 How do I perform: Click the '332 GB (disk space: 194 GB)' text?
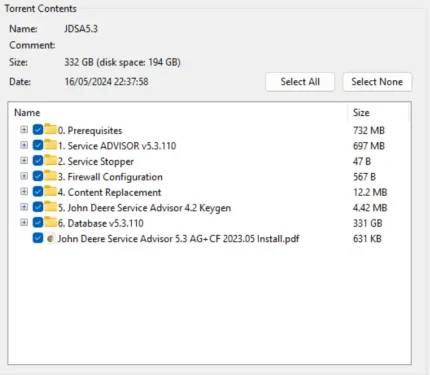coord(122,62)
